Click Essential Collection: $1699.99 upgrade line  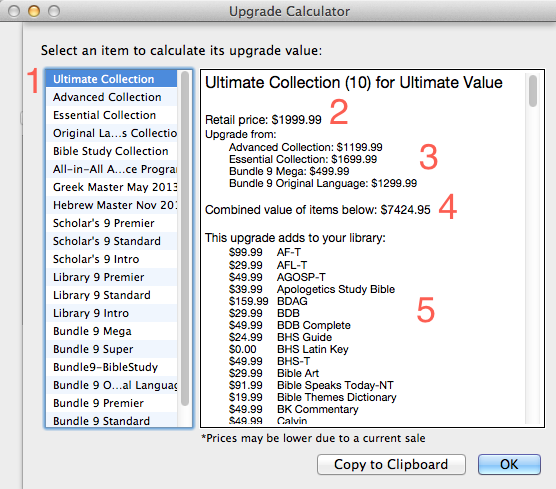click(303, 159)
